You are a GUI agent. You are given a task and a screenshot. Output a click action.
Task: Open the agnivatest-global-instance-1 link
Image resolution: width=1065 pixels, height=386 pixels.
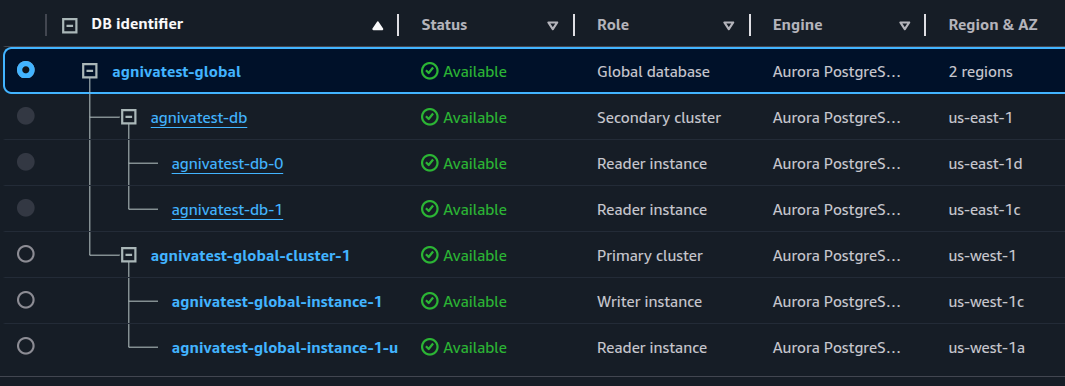pos(276,302)
